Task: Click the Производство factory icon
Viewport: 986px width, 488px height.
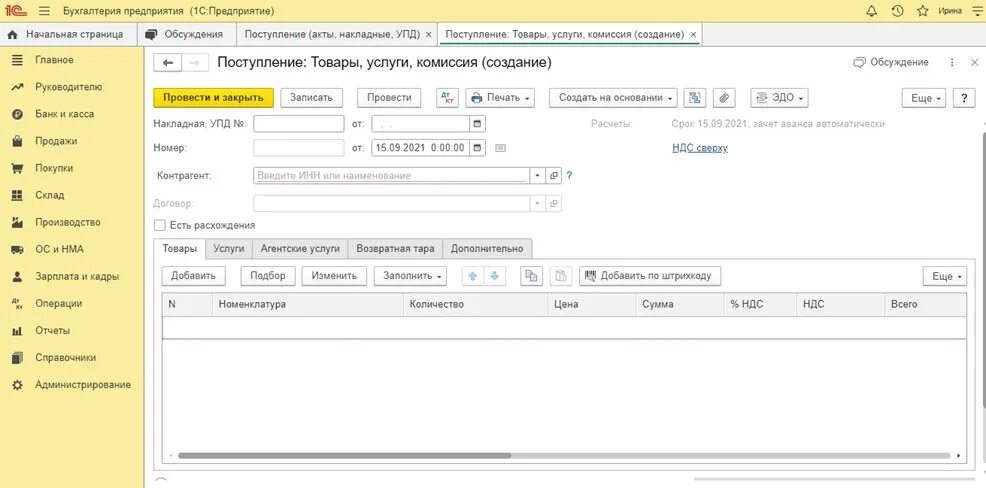Action: pos(17,223)
